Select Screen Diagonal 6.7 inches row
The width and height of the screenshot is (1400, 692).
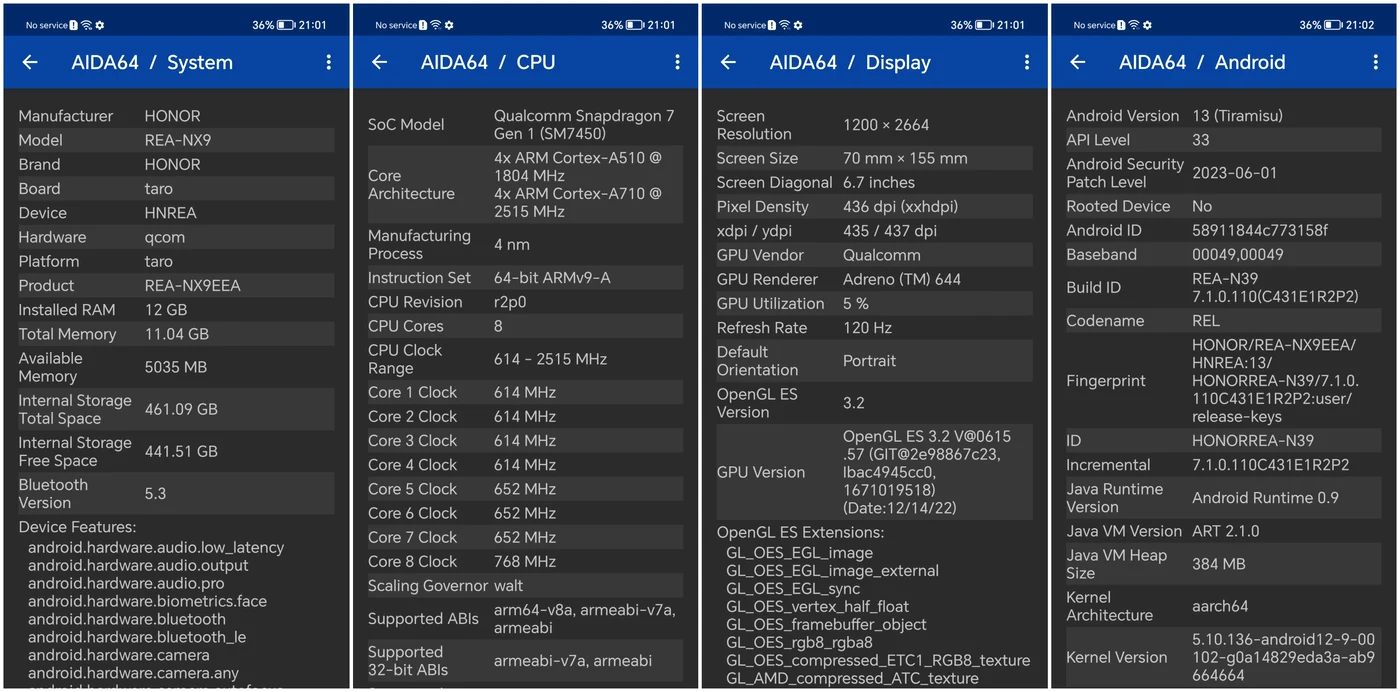pos(874,182)
